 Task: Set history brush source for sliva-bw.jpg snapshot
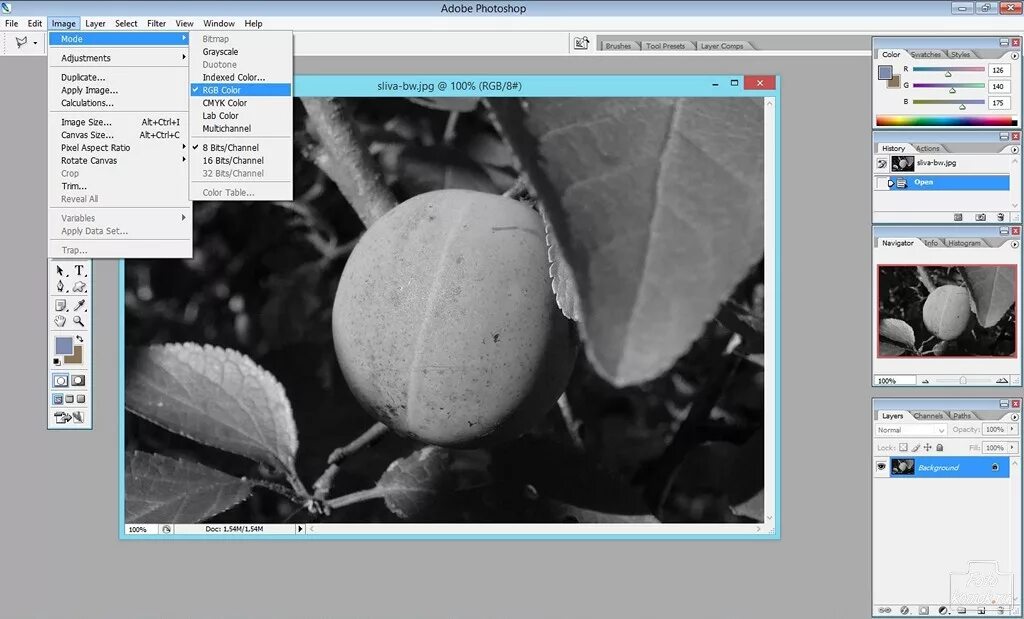[x=882, y=164]
